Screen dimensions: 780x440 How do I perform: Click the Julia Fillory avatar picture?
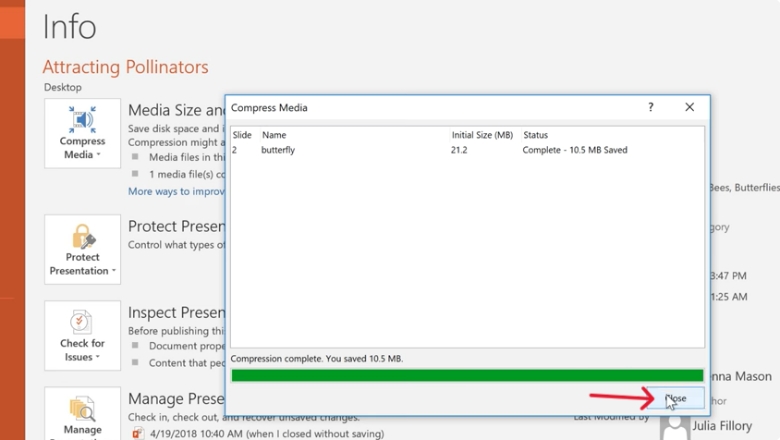pyautogui.click(x=675, y=428)
